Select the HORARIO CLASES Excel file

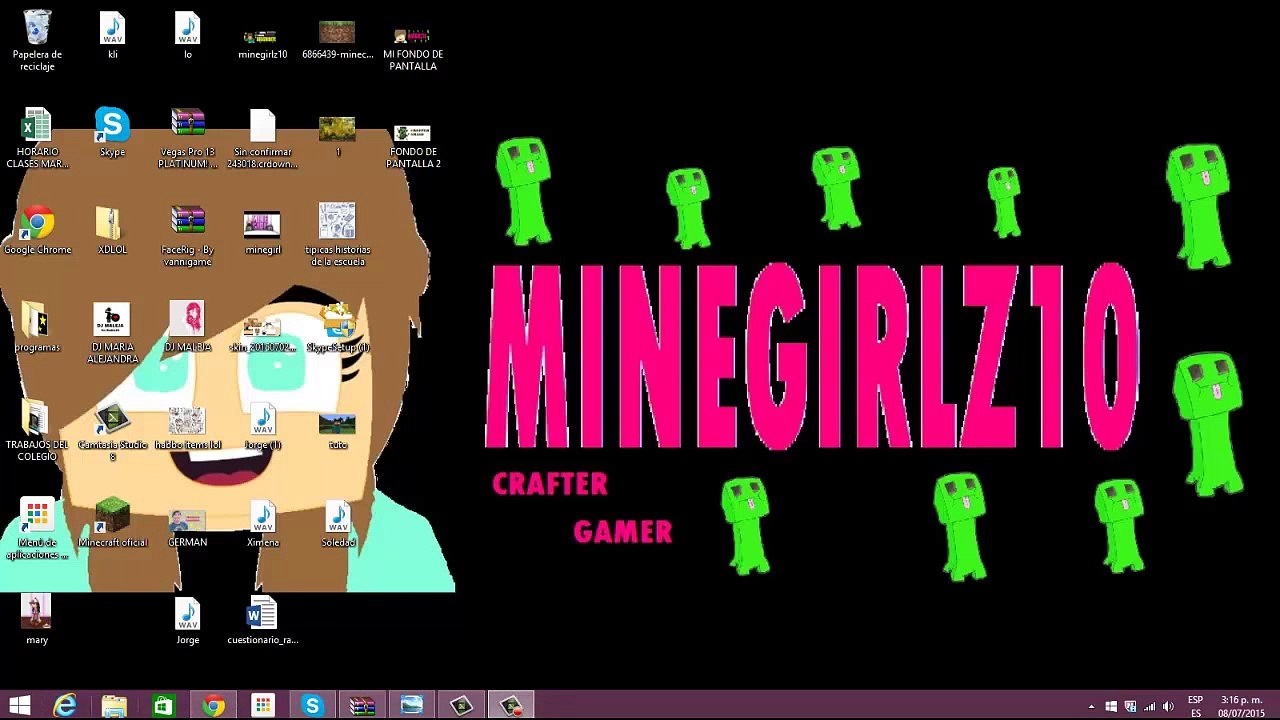point(37,138)
